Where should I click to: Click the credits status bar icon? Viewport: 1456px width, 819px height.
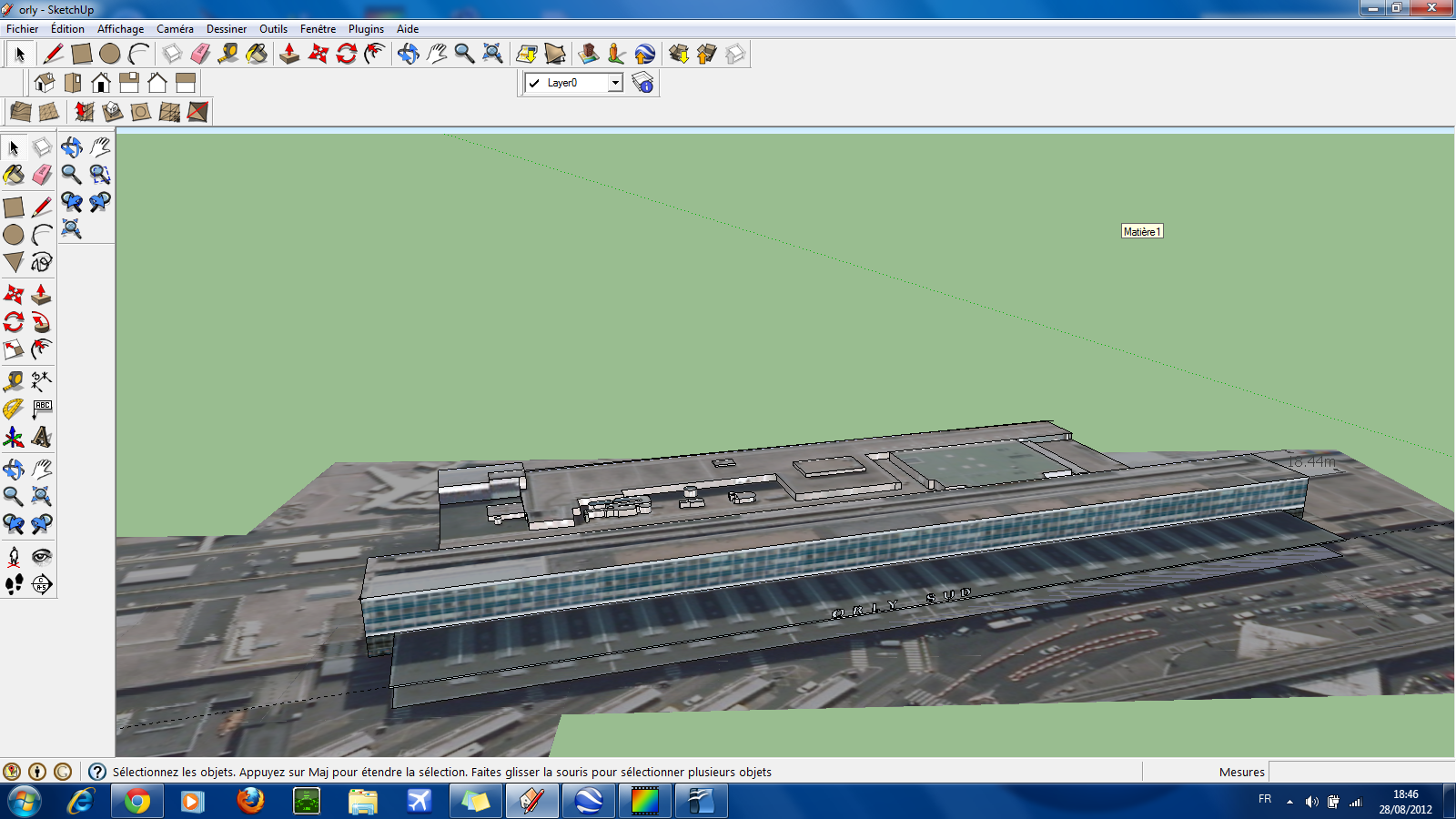pyautogui.click(x=37, y=772)
